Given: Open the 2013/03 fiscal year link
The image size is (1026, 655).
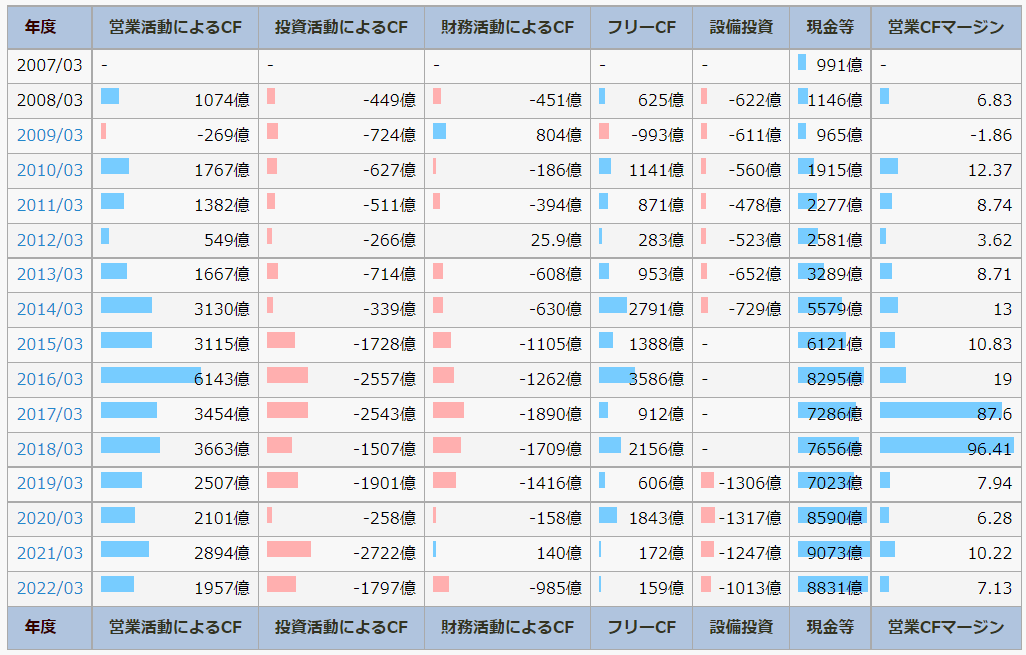Looking at the screenshot, I should tap(50, 274).
